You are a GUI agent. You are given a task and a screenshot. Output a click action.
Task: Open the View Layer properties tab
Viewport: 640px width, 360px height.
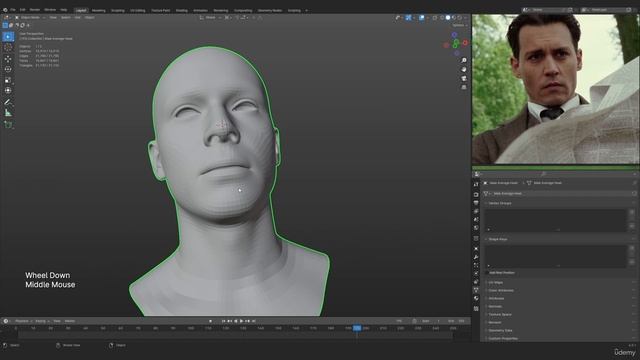[476, 211]
